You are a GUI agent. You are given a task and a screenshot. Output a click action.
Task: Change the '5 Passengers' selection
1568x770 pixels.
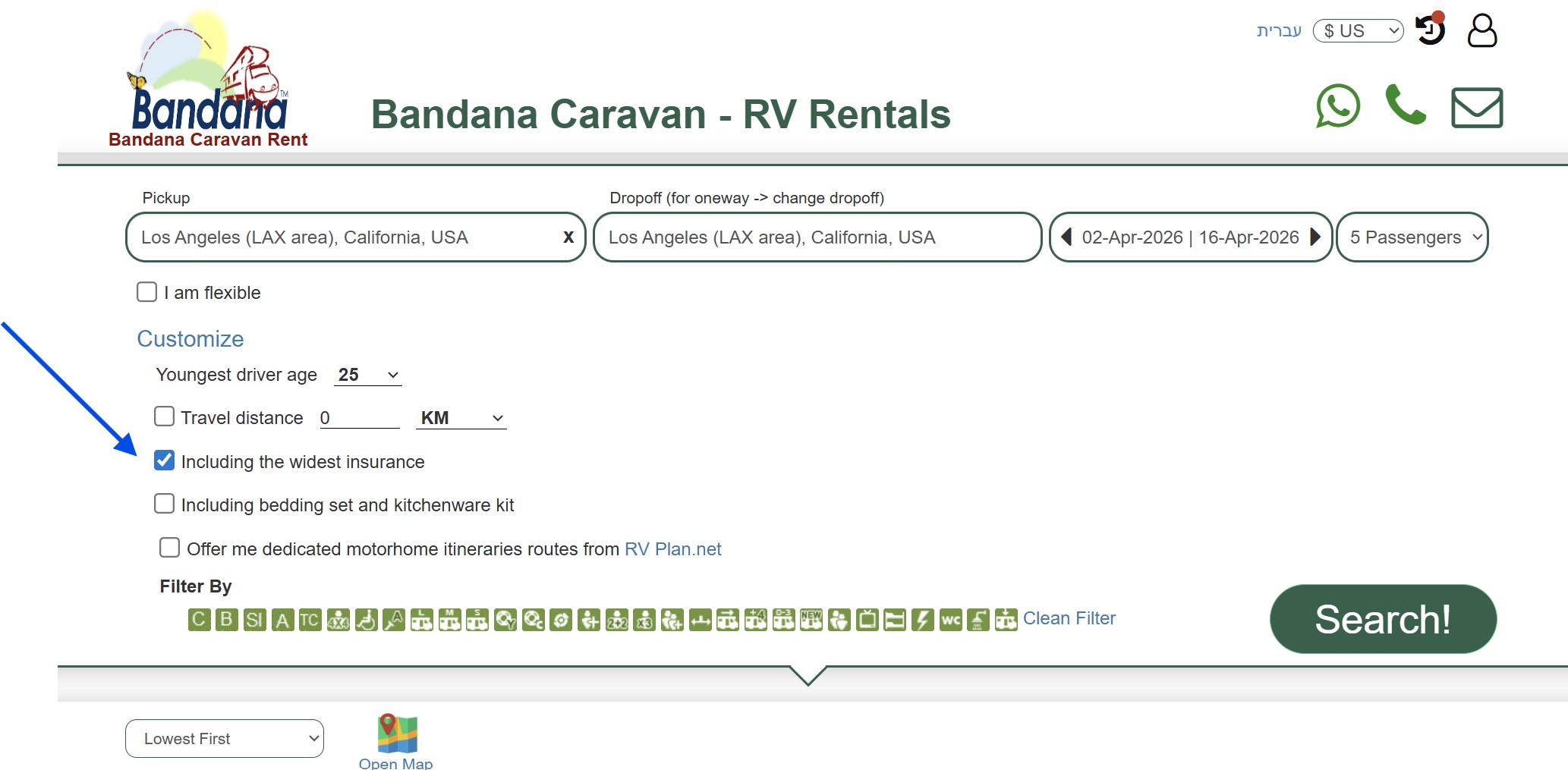click(1411, 237)
